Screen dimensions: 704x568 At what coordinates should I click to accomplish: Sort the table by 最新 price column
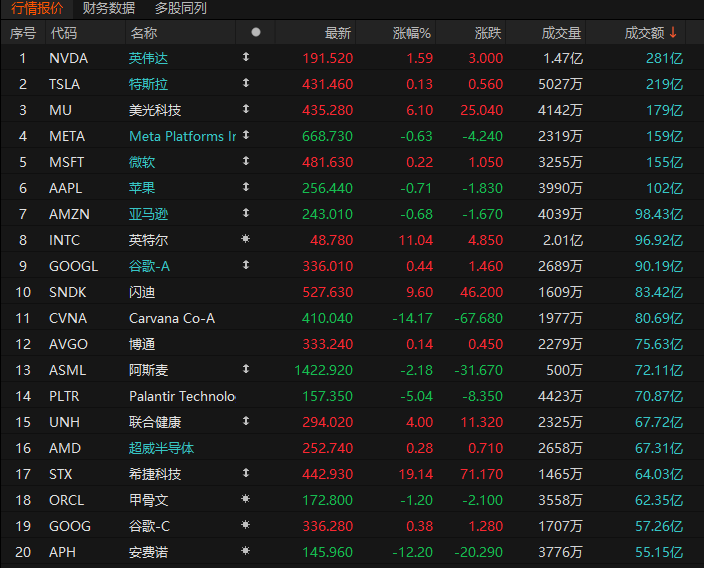(x=338, y=33)
